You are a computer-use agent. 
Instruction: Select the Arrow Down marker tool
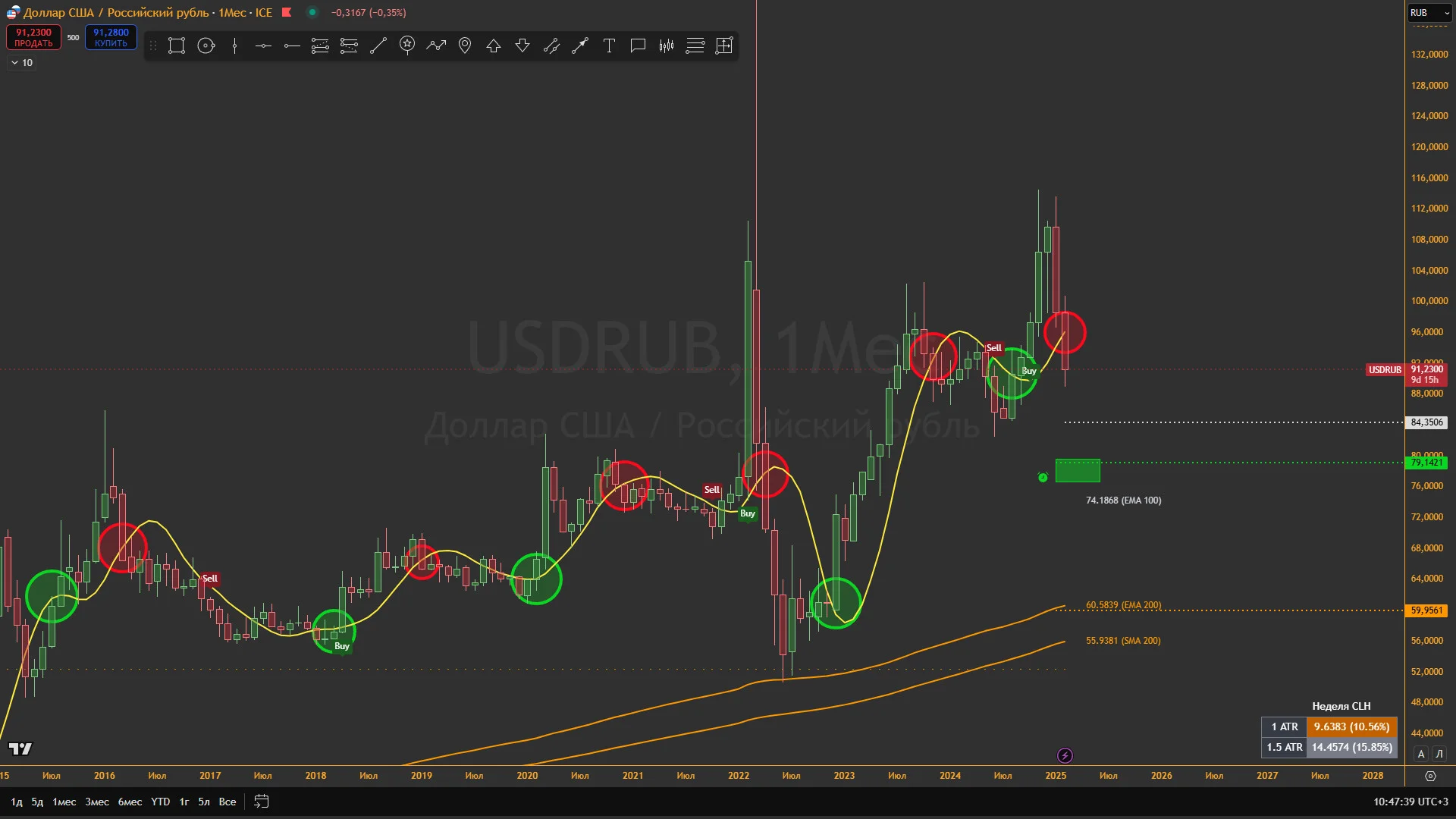(x=522, y=45)
